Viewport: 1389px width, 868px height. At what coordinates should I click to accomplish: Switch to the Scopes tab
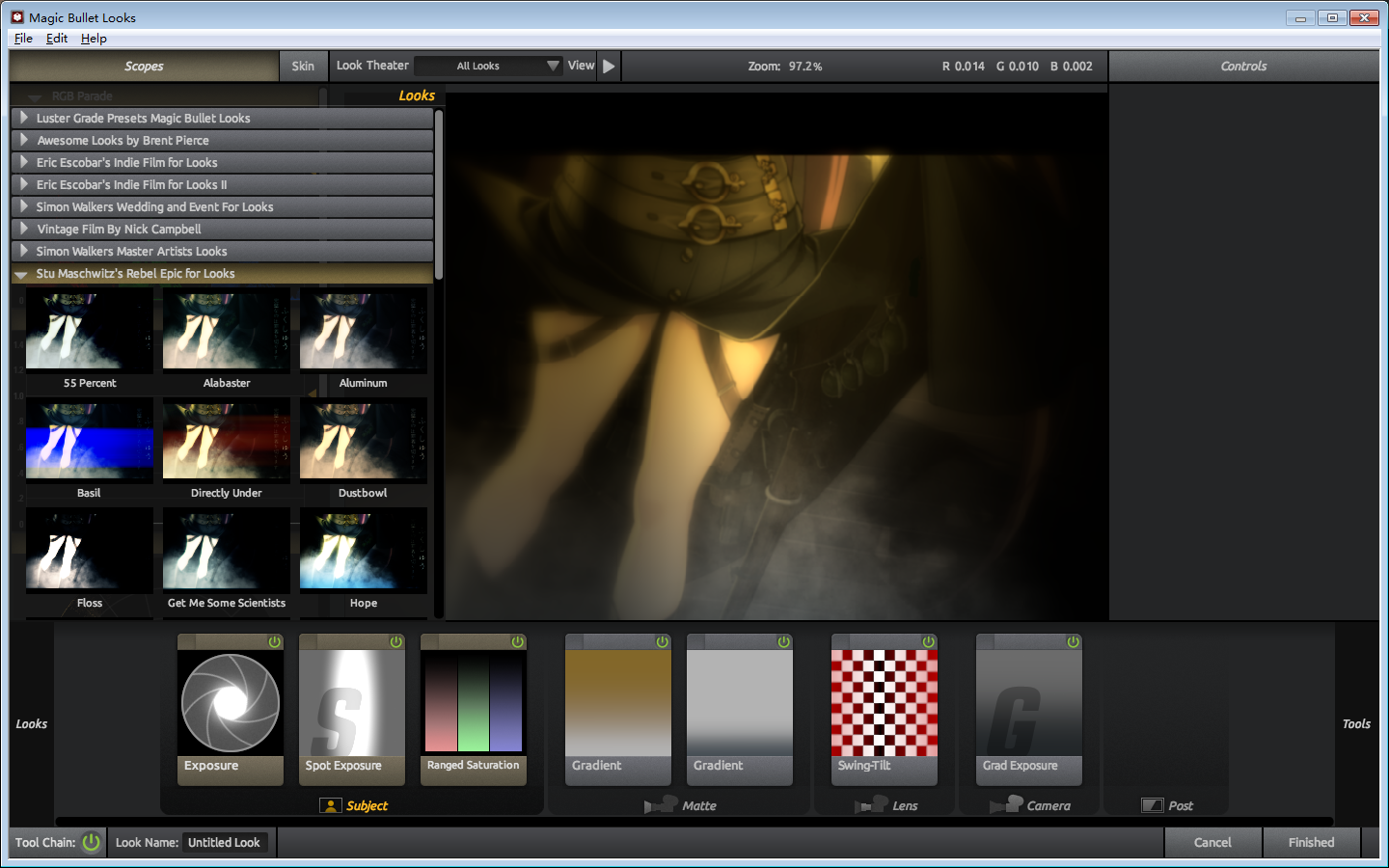point(144,67)
